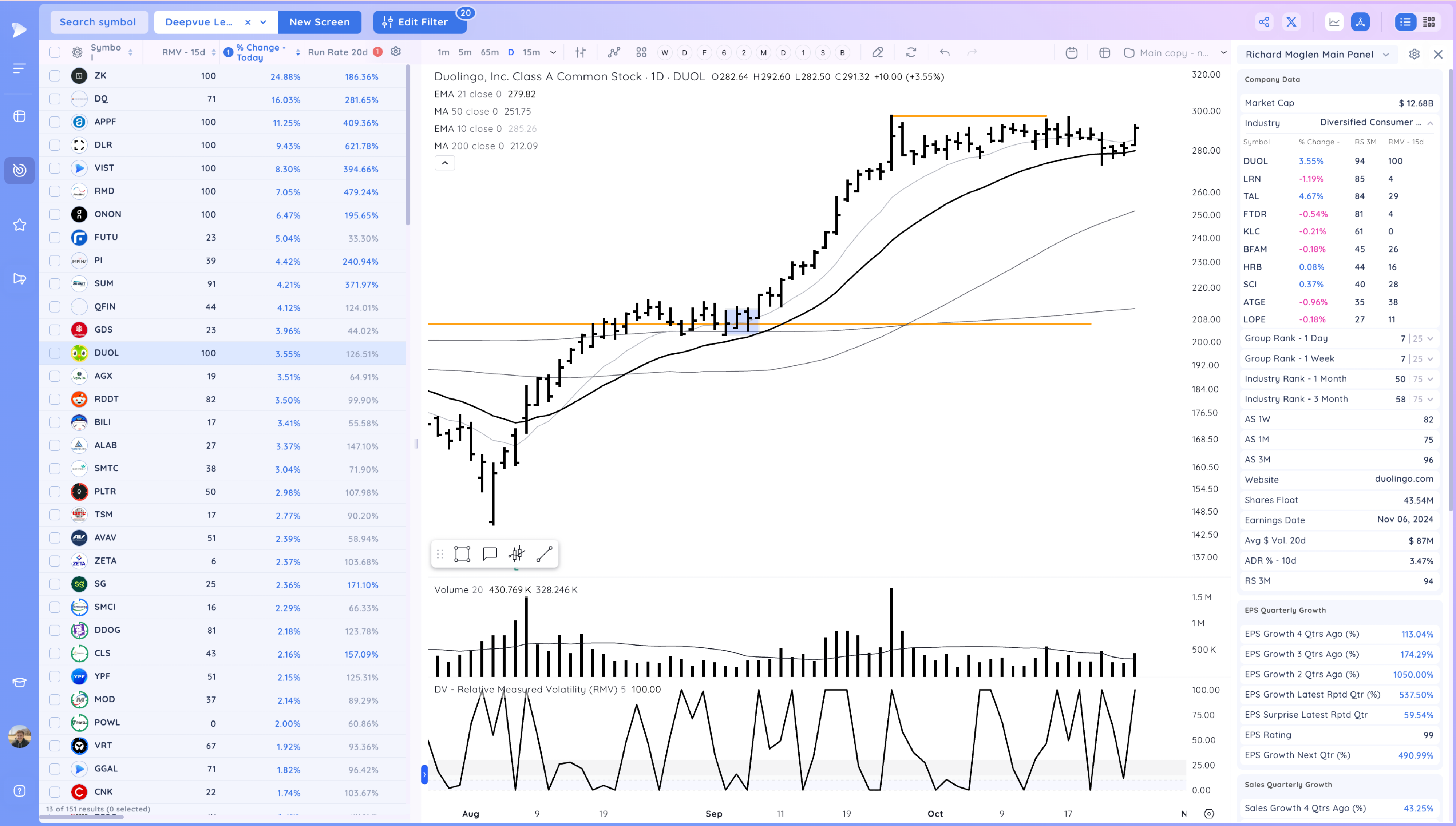The height and width of the screenshot is (826, 1456).
Task: Select the trend line drawing tool
Action: [x=544, y=554]
